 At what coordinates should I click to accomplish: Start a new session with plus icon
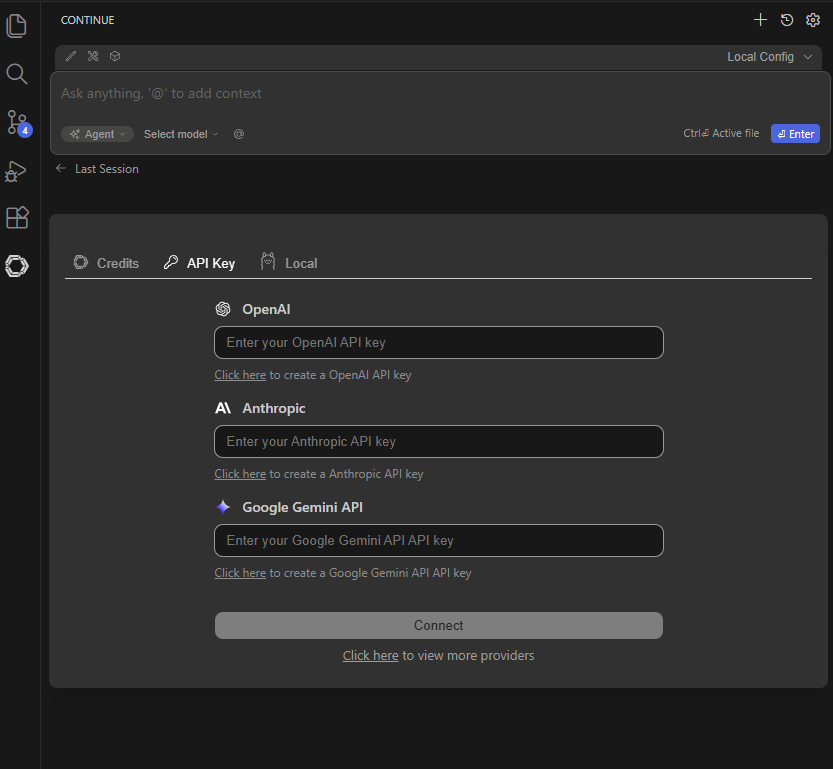(760, 20)
